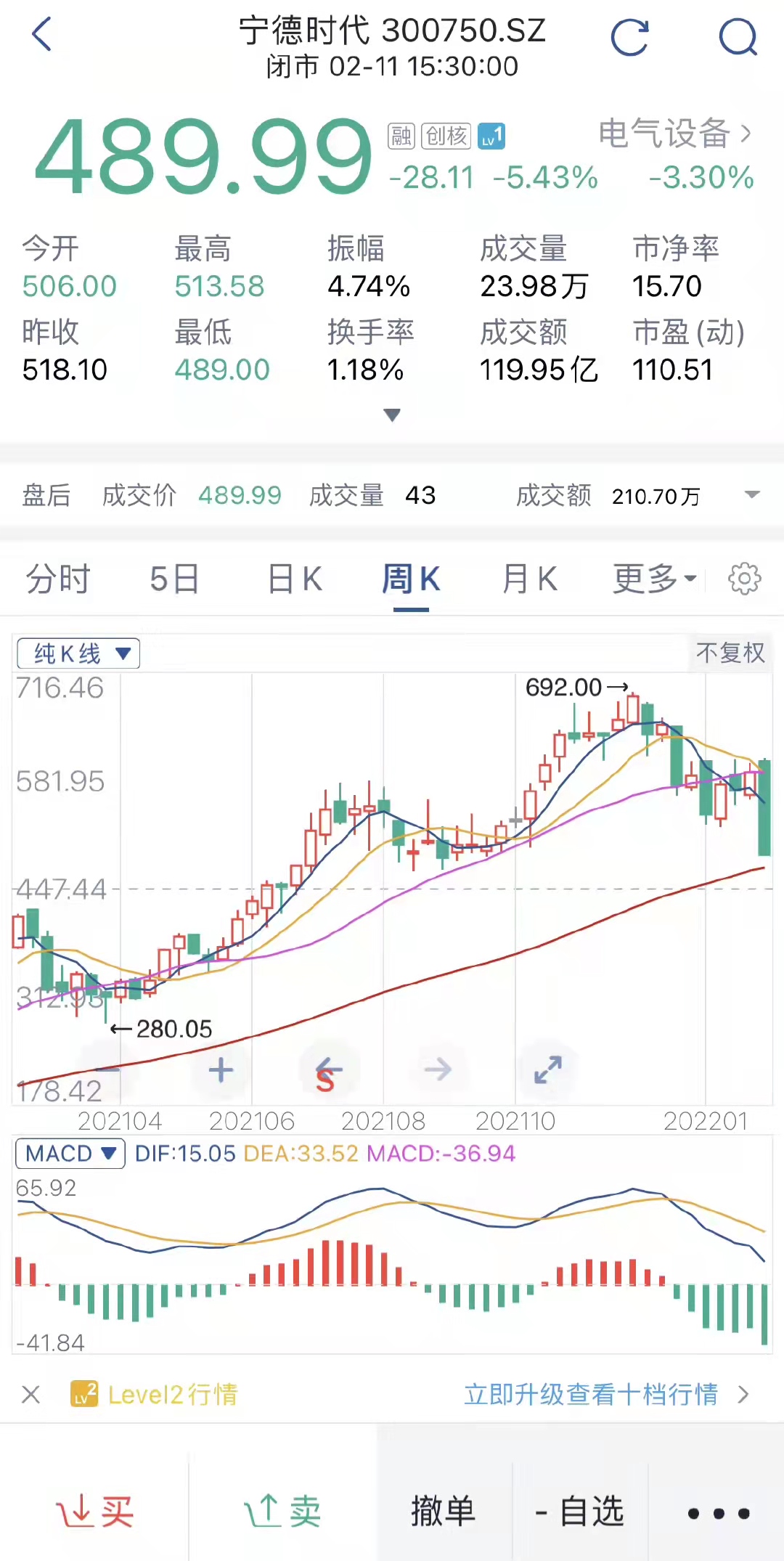Refresh the stock quote

[x=629, y=38]
